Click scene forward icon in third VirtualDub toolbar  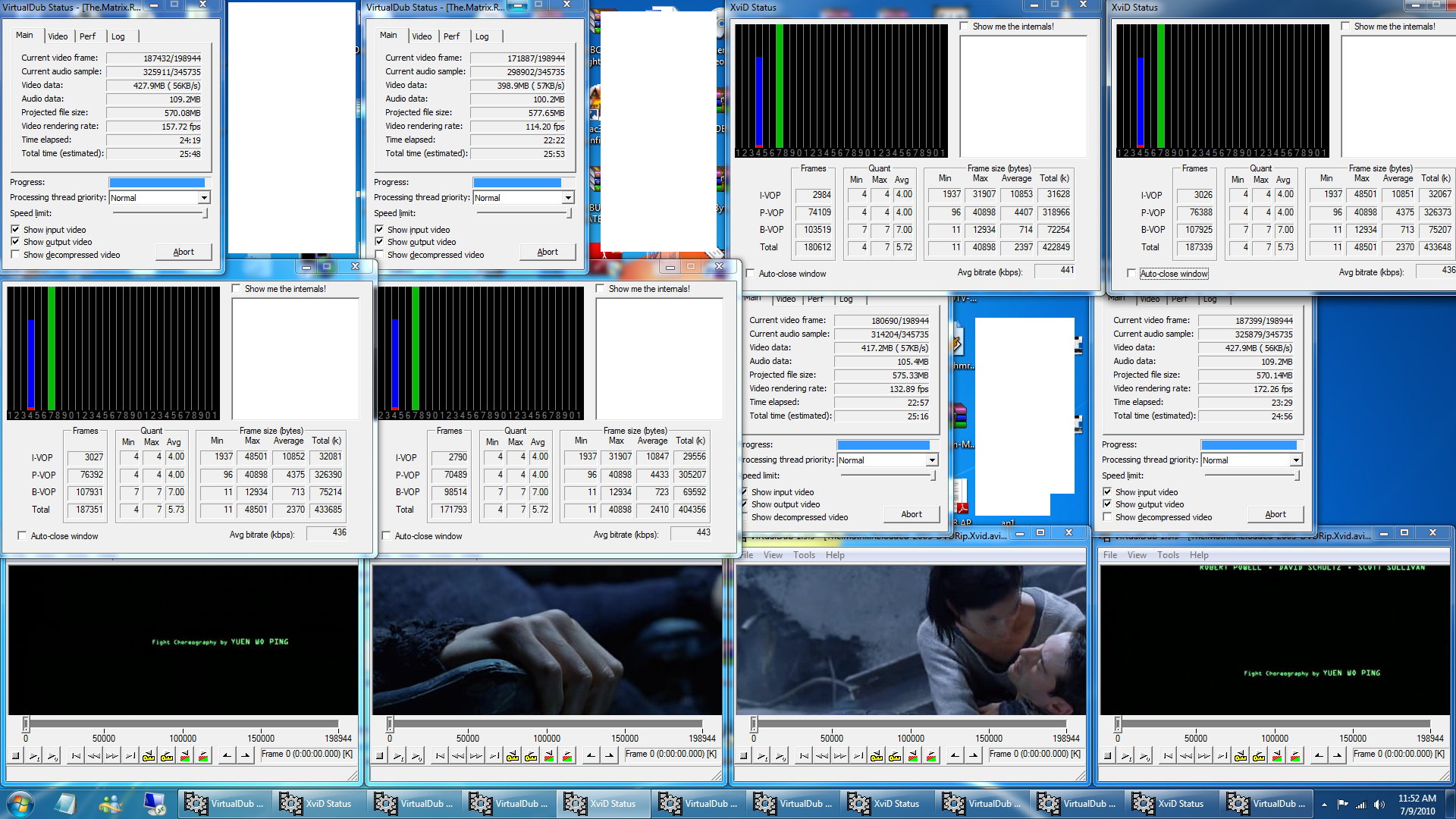click(x=931, y=755)
